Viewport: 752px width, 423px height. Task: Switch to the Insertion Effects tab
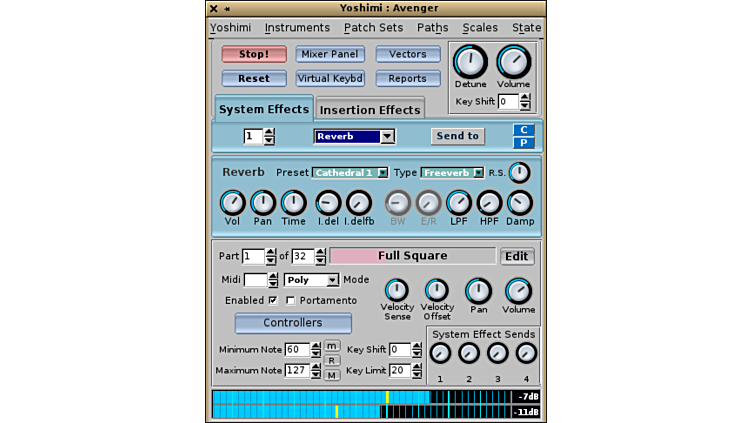(369, 109)
